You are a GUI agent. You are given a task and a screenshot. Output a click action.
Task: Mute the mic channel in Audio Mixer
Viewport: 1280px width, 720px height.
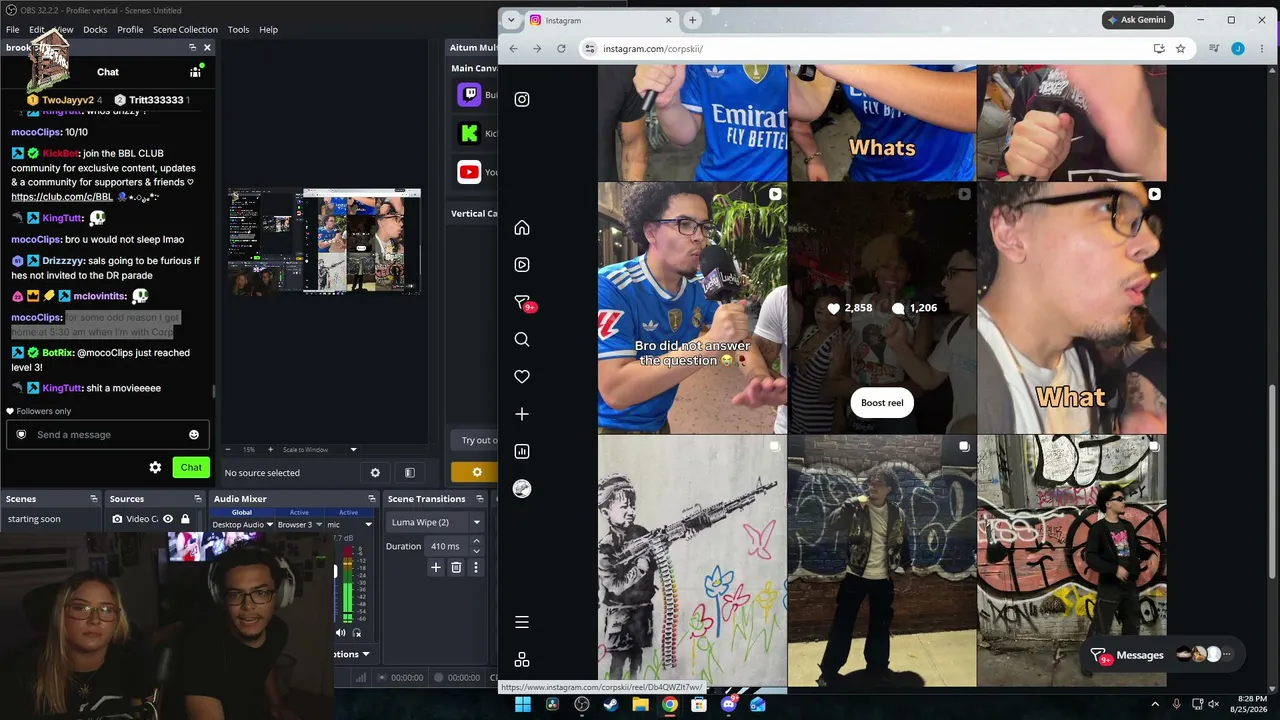click(340, 632)
